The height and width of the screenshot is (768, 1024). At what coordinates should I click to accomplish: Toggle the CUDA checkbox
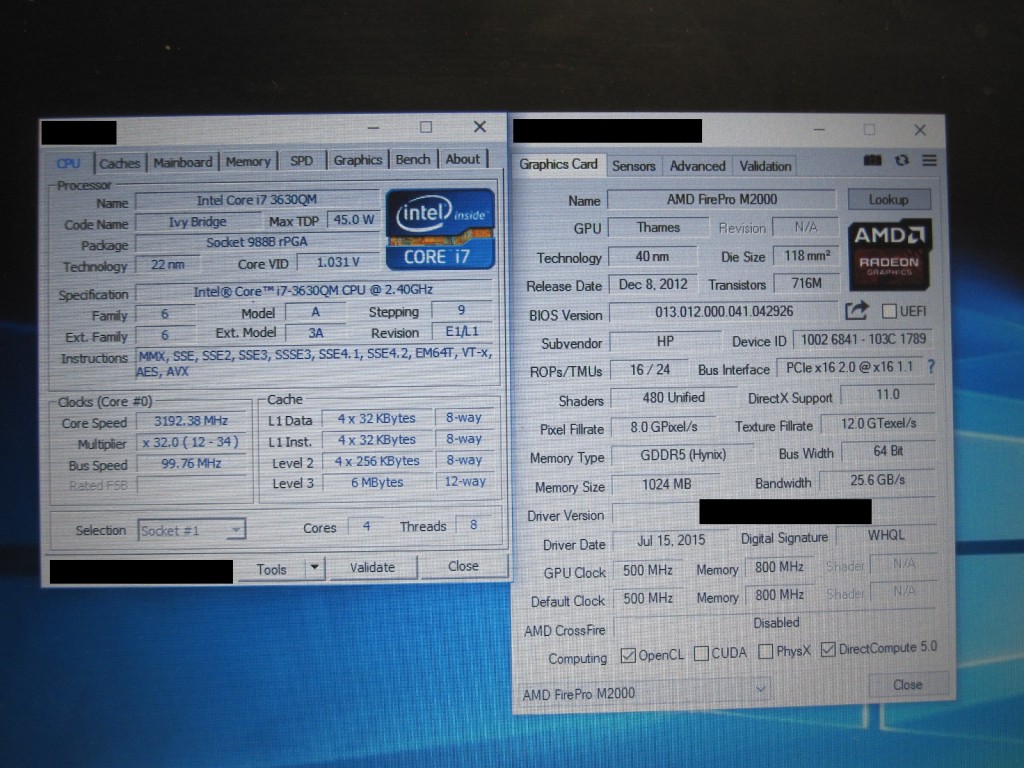coord(701,653)
